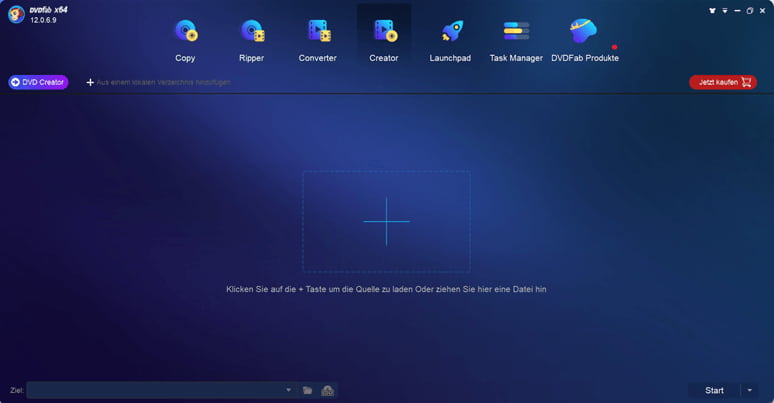
Task: Click the ISO image icon next to Ziel
Action: [327, 391]
